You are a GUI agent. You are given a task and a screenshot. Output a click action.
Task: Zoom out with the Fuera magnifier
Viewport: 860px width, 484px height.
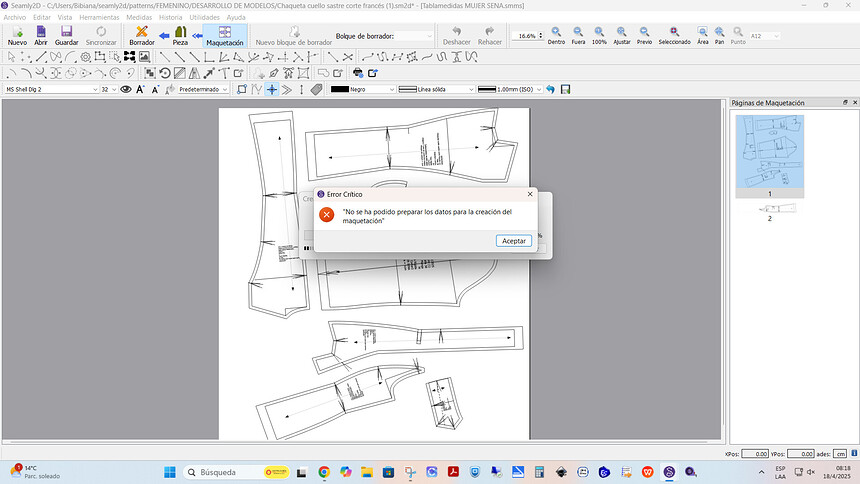tap(578, 36)
